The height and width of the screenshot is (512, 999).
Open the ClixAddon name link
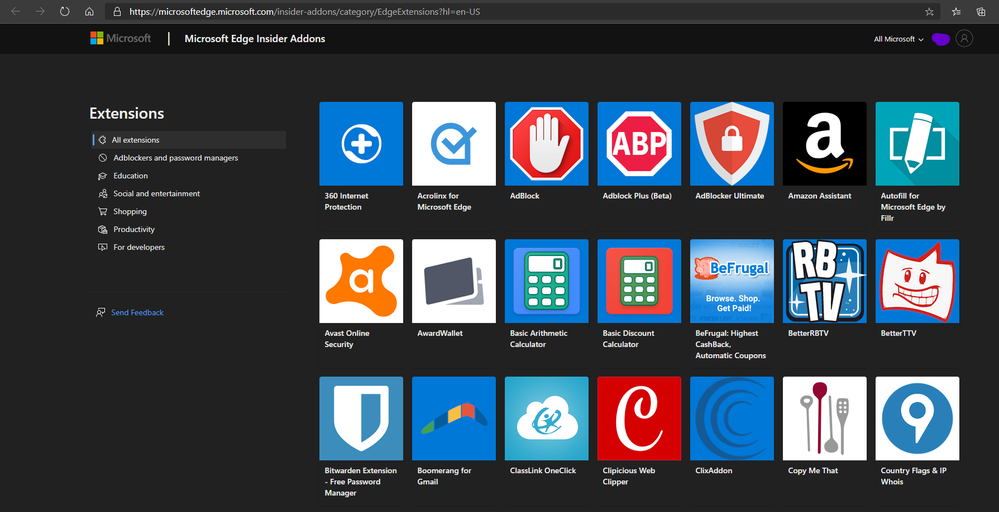(714, 471)
